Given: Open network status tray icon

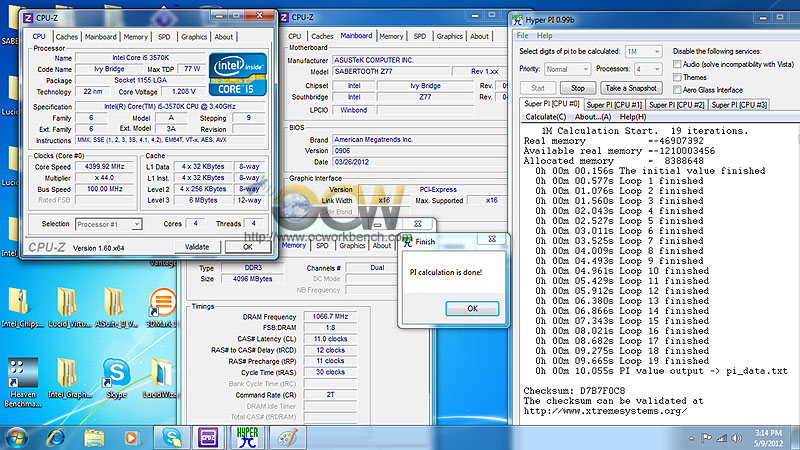Looking at the screenshot, I should point(721,438).
